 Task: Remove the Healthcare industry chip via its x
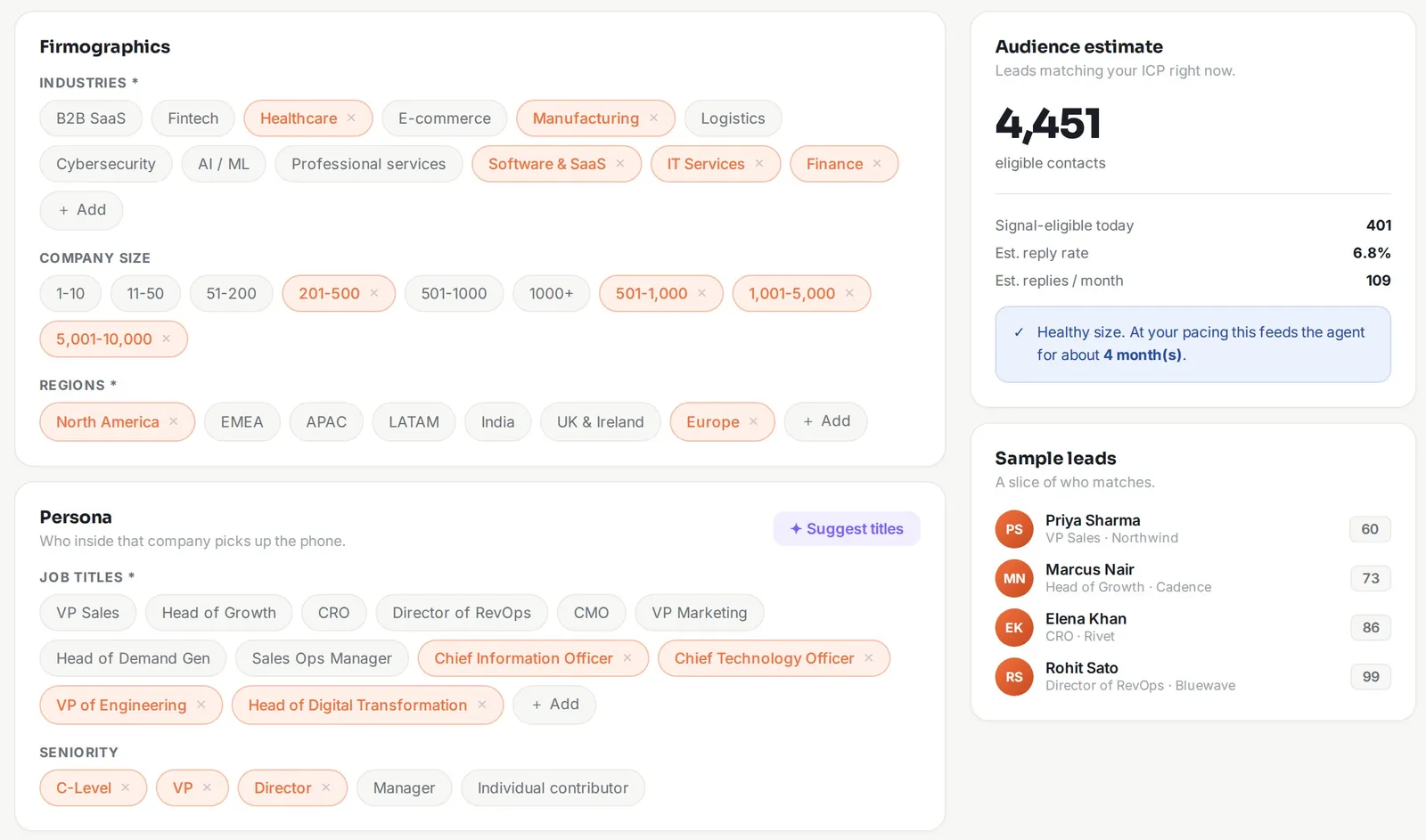[351, 118]
